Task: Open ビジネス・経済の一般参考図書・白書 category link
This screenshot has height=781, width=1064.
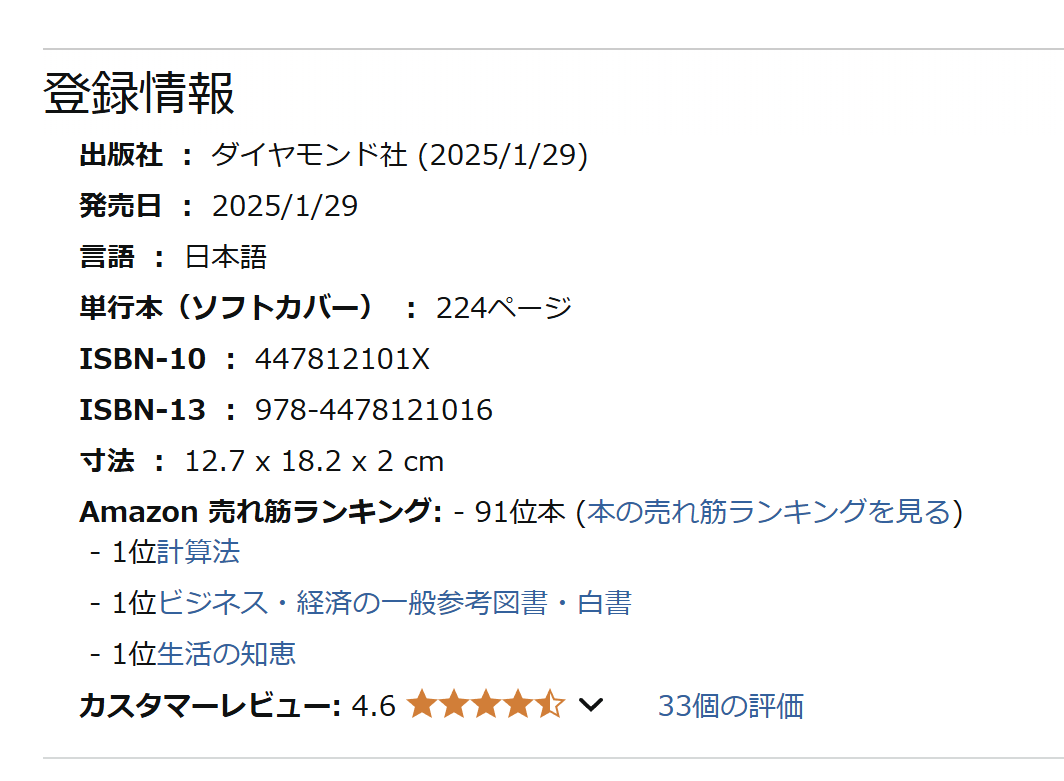Action: 395,603
